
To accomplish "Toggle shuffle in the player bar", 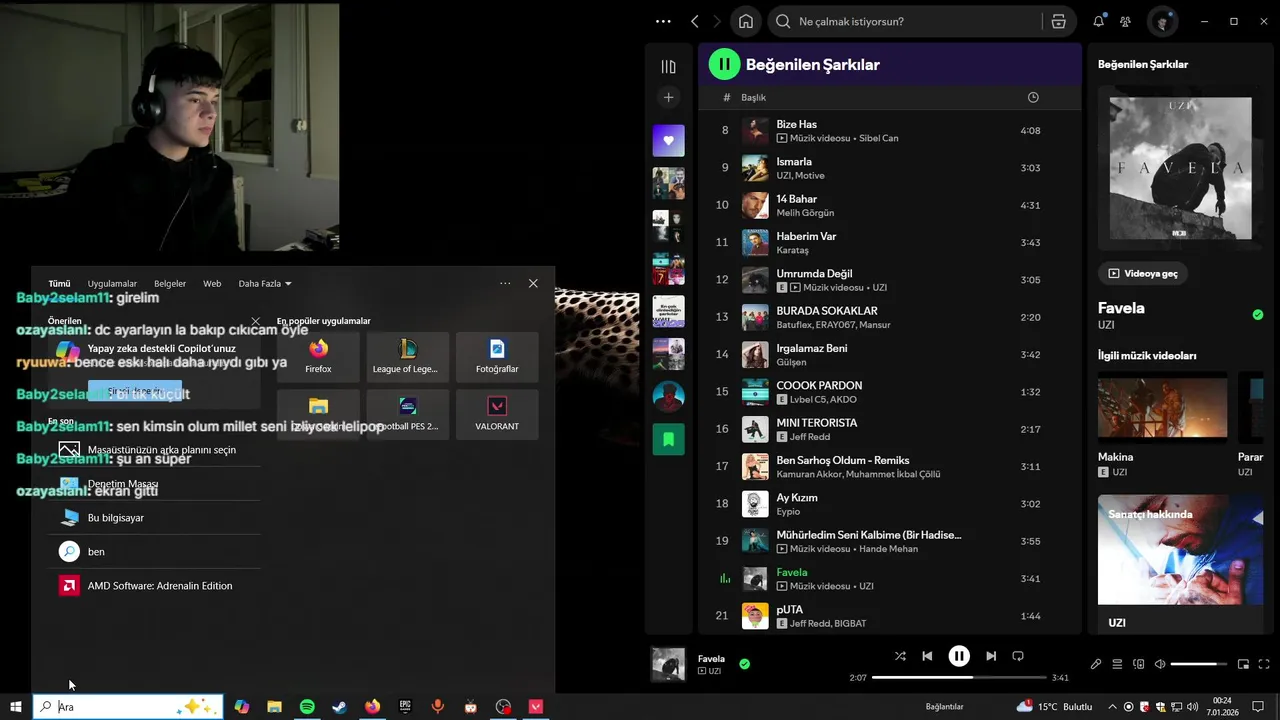I will tap(900, 656).
